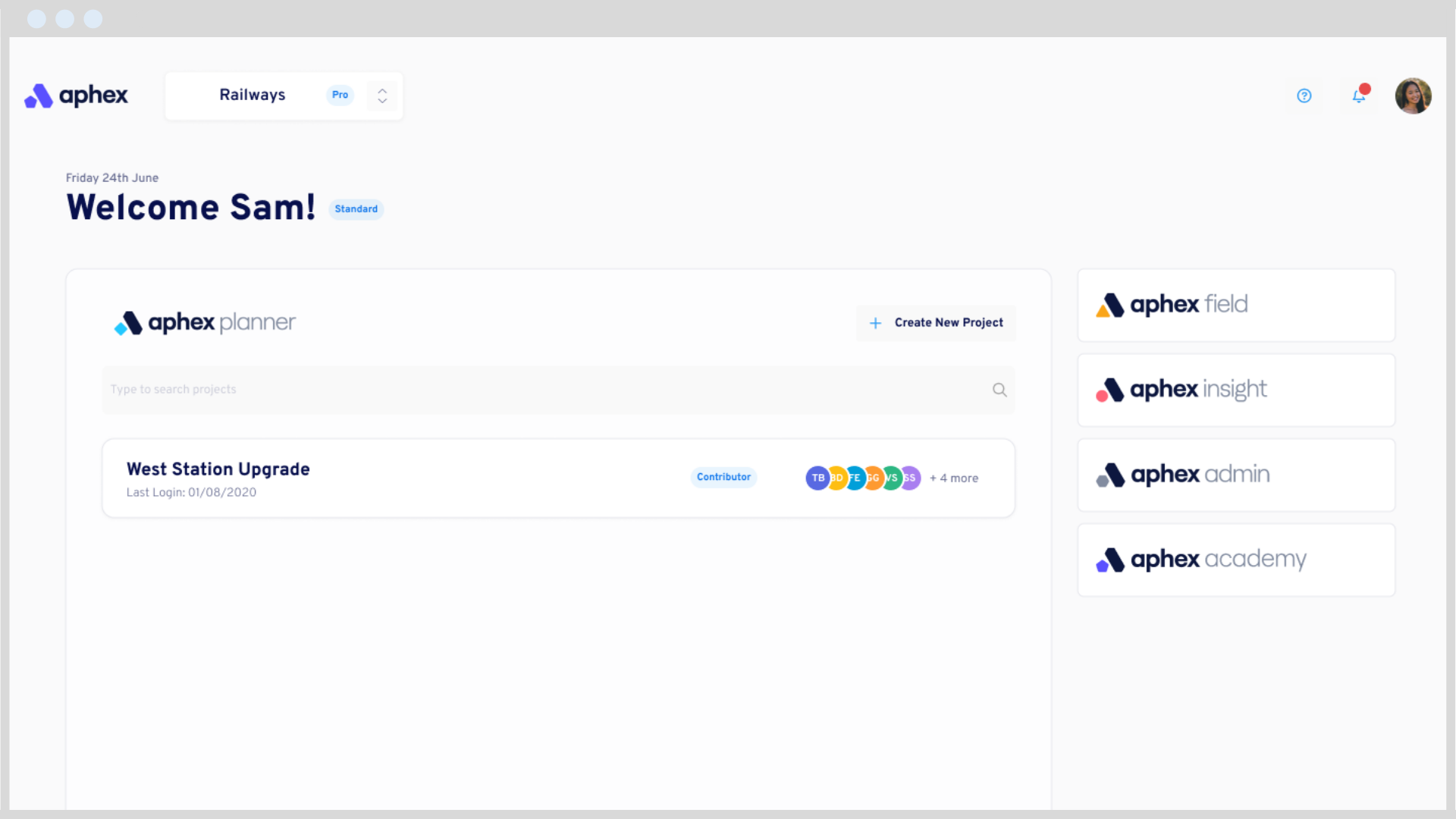Click the Last Login: 01/08/2020 text

191,492
